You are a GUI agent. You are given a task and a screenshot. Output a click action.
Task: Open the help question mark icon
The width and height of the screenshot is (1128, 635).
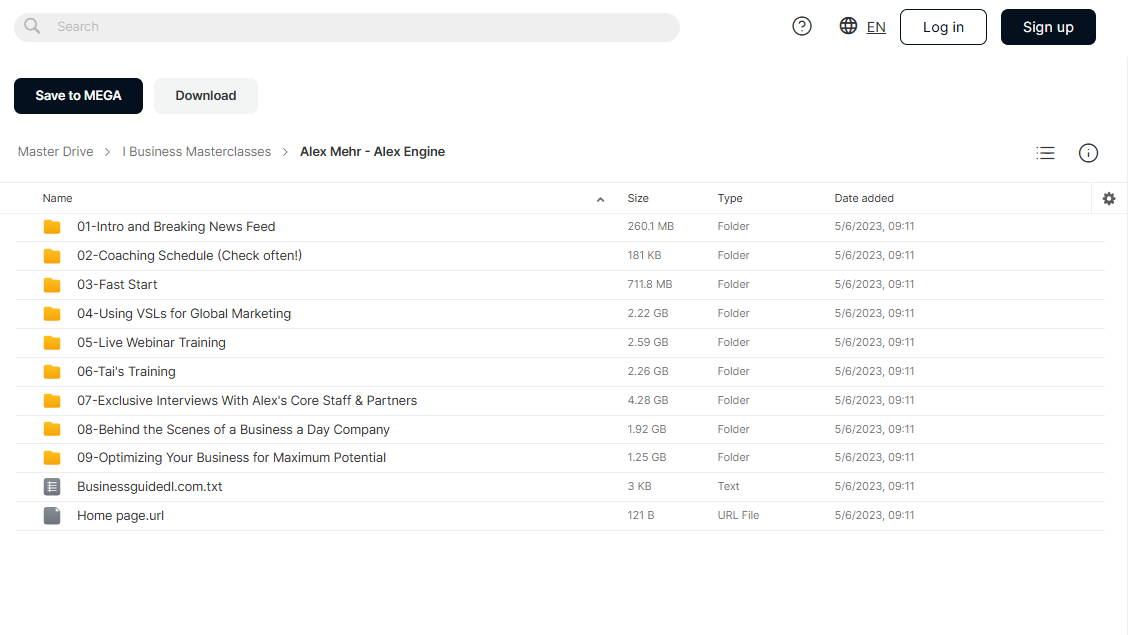[x=801, y=27]
